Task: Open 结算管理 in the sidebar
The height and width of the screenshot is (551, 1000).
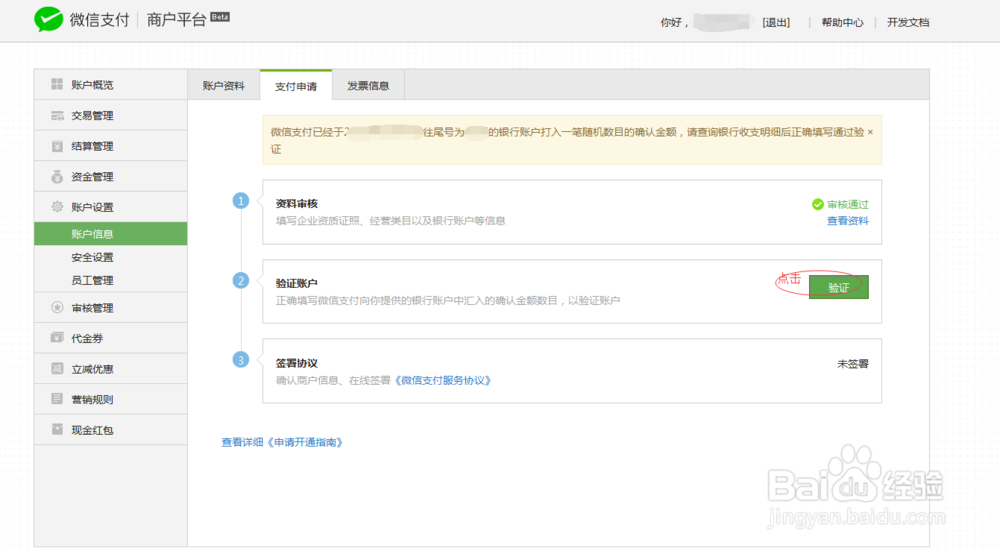Action: coord(110,146)
